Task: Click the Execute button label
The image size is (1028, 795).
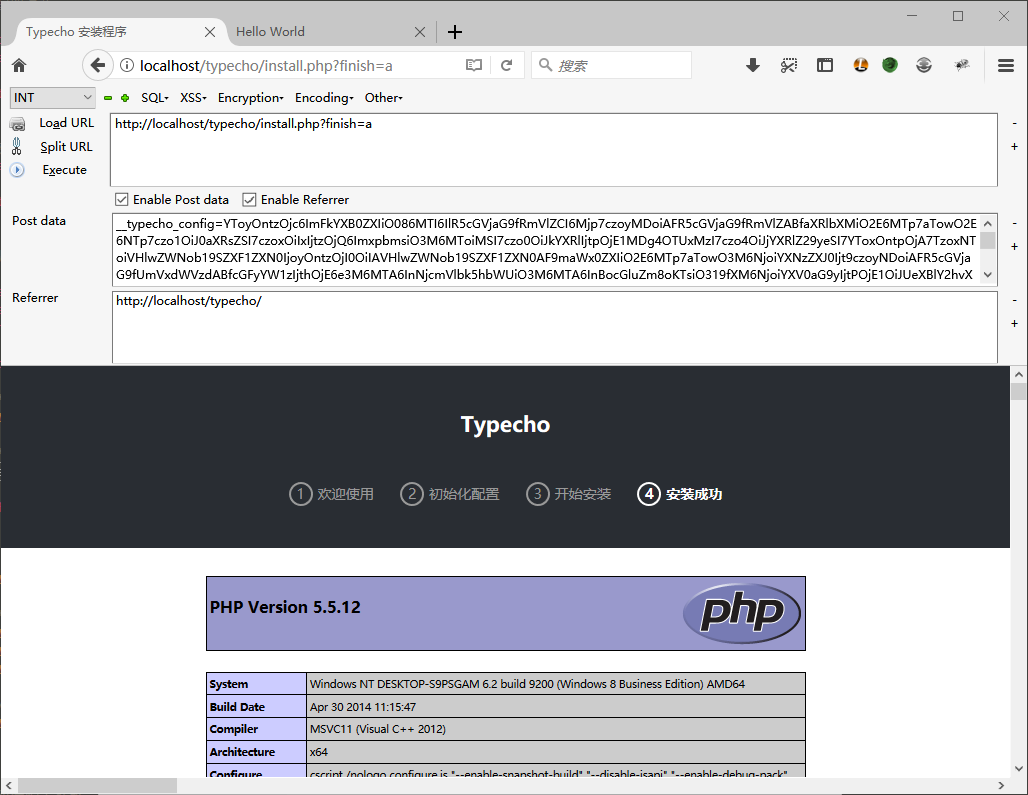Action: pyautogui.click(x=64, y=170)
